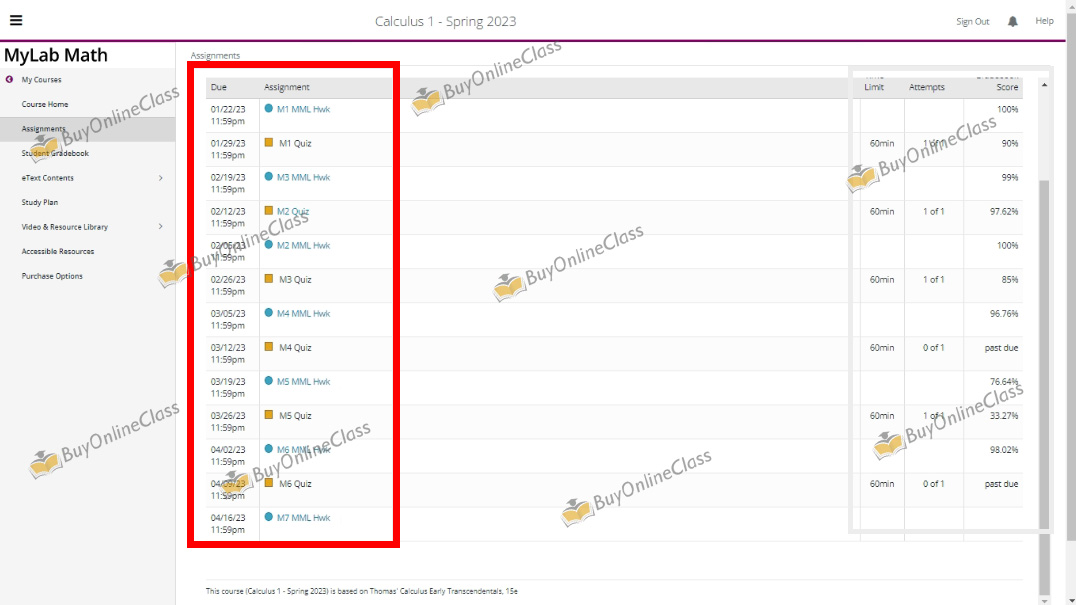Open Student Gradebook from the sidebar

pyautogui.click(x=55, y=153)
